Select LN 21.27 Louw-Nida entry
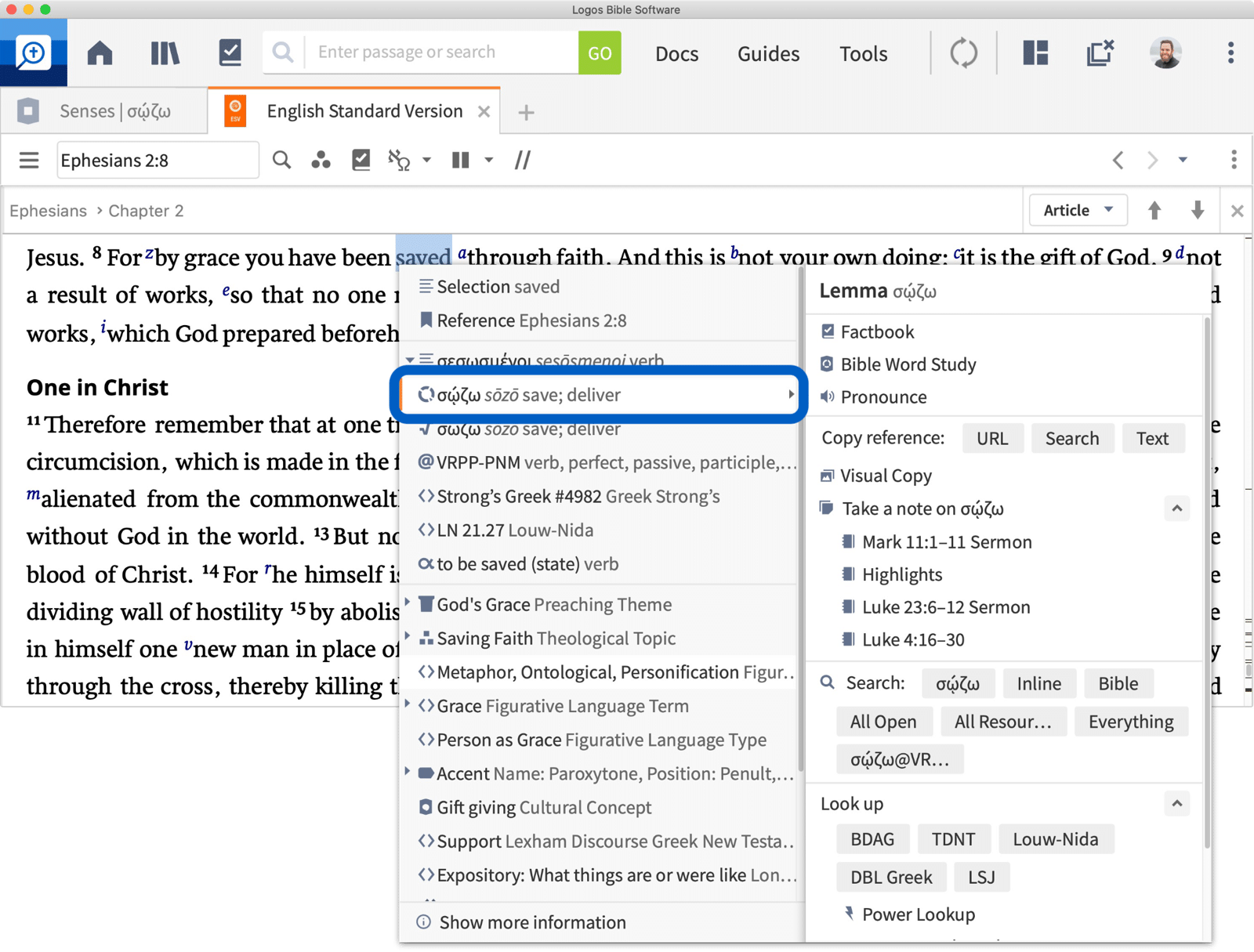Image resolution: width=1254 pixels, height=952 pixels. (599, 530)
